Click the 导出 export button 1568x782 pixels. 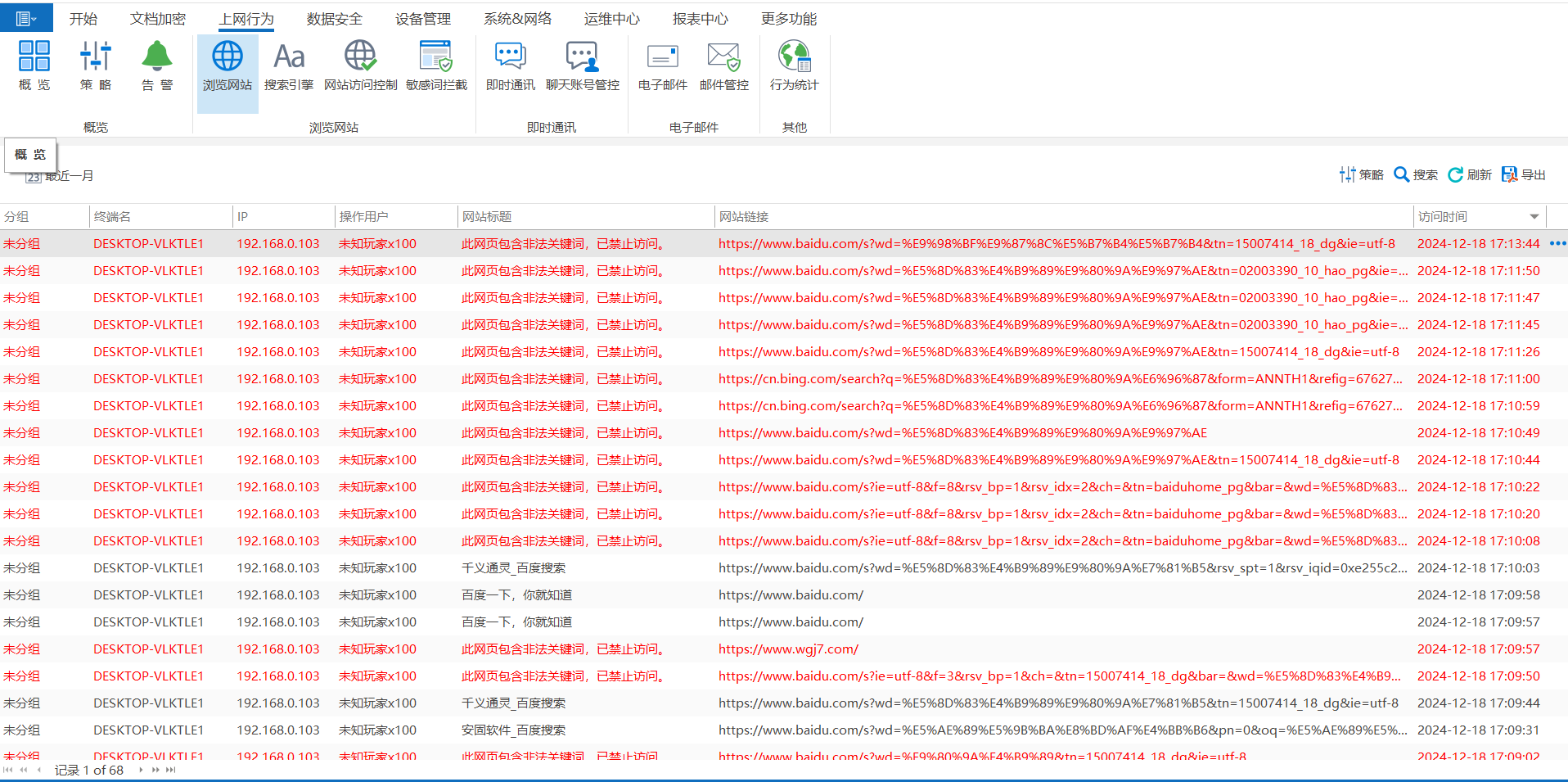click(x=1524, y=174)
